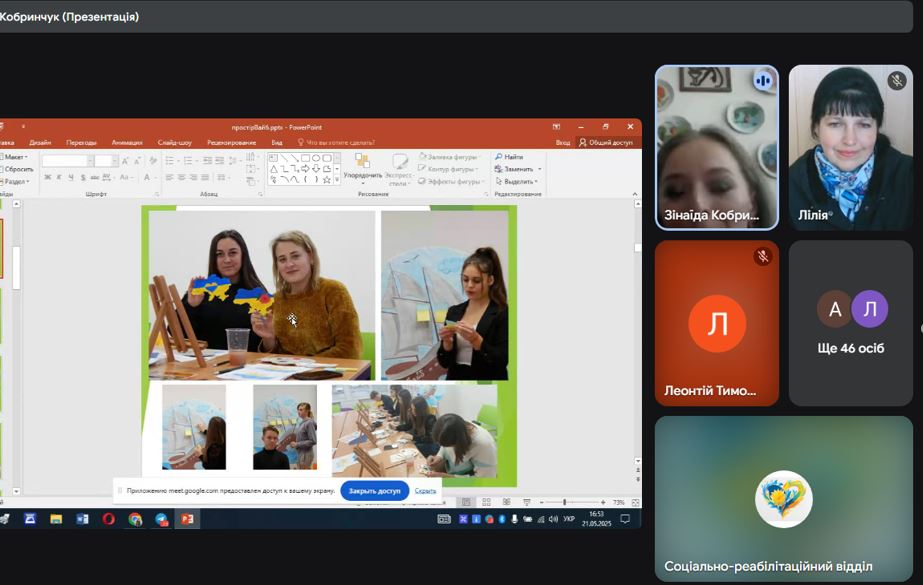The image size is (923, 585).
Task: Open the Заливка фигуры fill dropdown
Action: tap(451, 157)
